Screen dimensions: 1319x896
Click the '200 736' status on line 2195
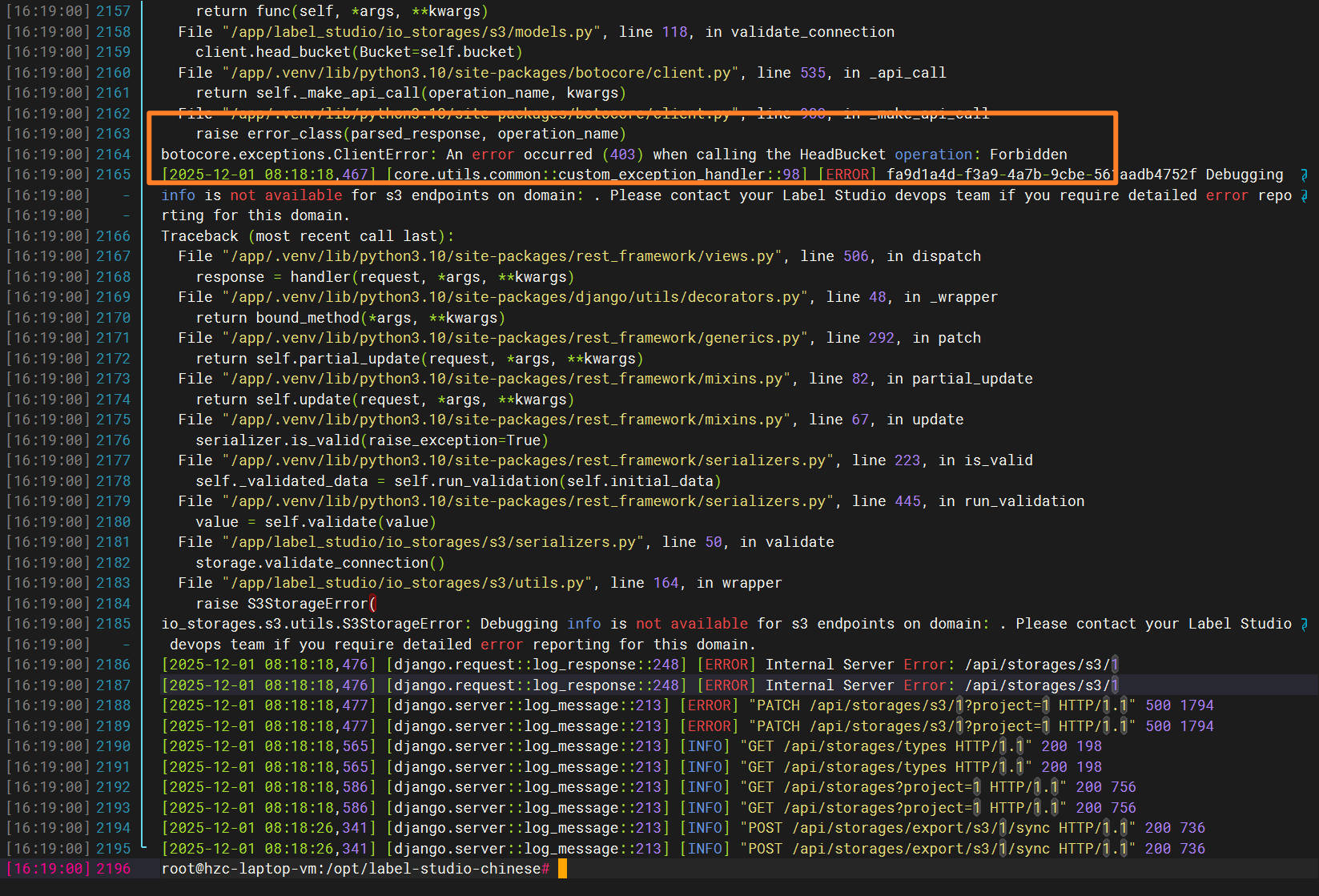(x=1175, y=849)
